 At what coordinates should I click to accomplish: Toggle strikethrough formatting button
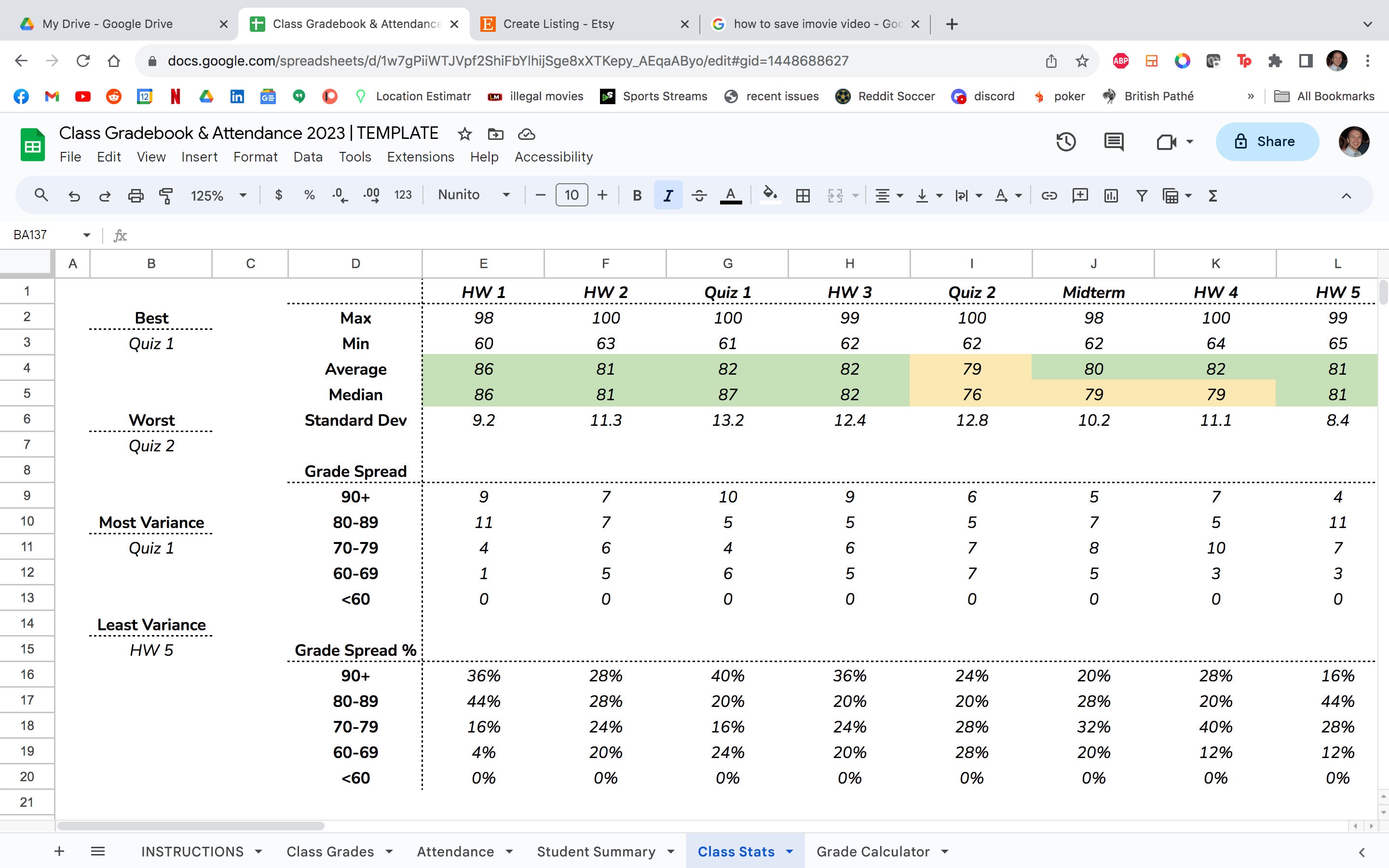click(698, 196)
